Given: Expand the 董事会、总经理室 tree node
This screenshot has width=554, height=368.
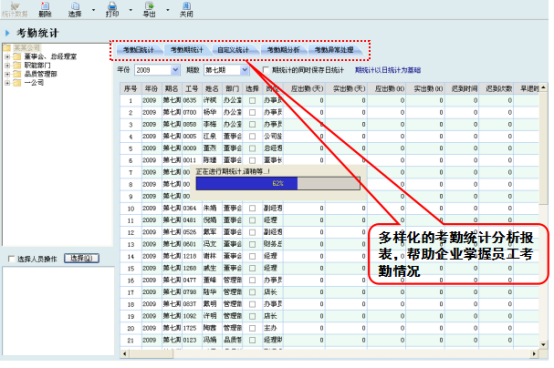Looking at the screenshot, I should pos(7,57).
